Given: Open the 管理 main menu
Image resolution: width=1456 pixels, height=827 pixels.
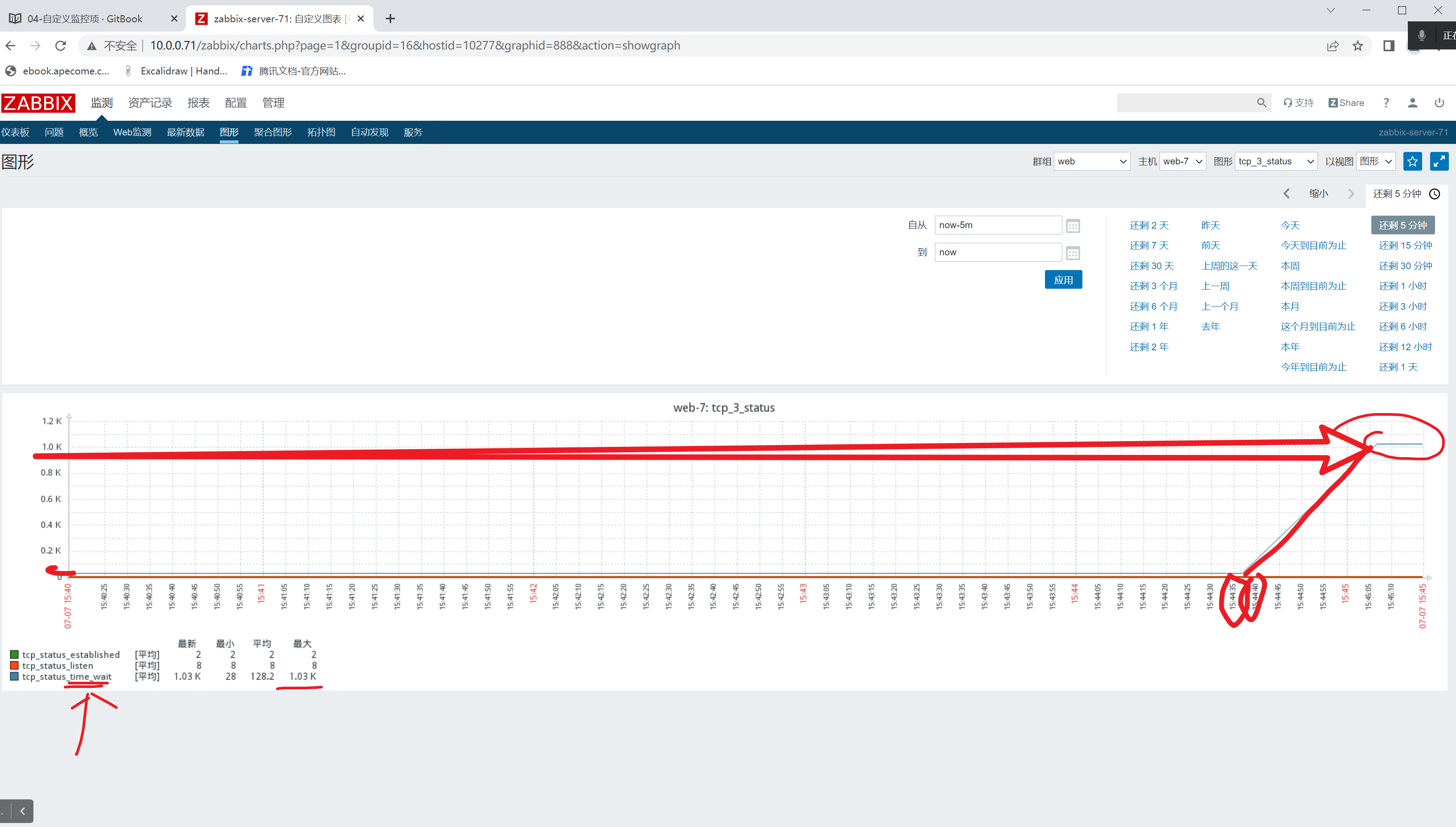Looking at the screenshot, I should (x=273, y=103).
